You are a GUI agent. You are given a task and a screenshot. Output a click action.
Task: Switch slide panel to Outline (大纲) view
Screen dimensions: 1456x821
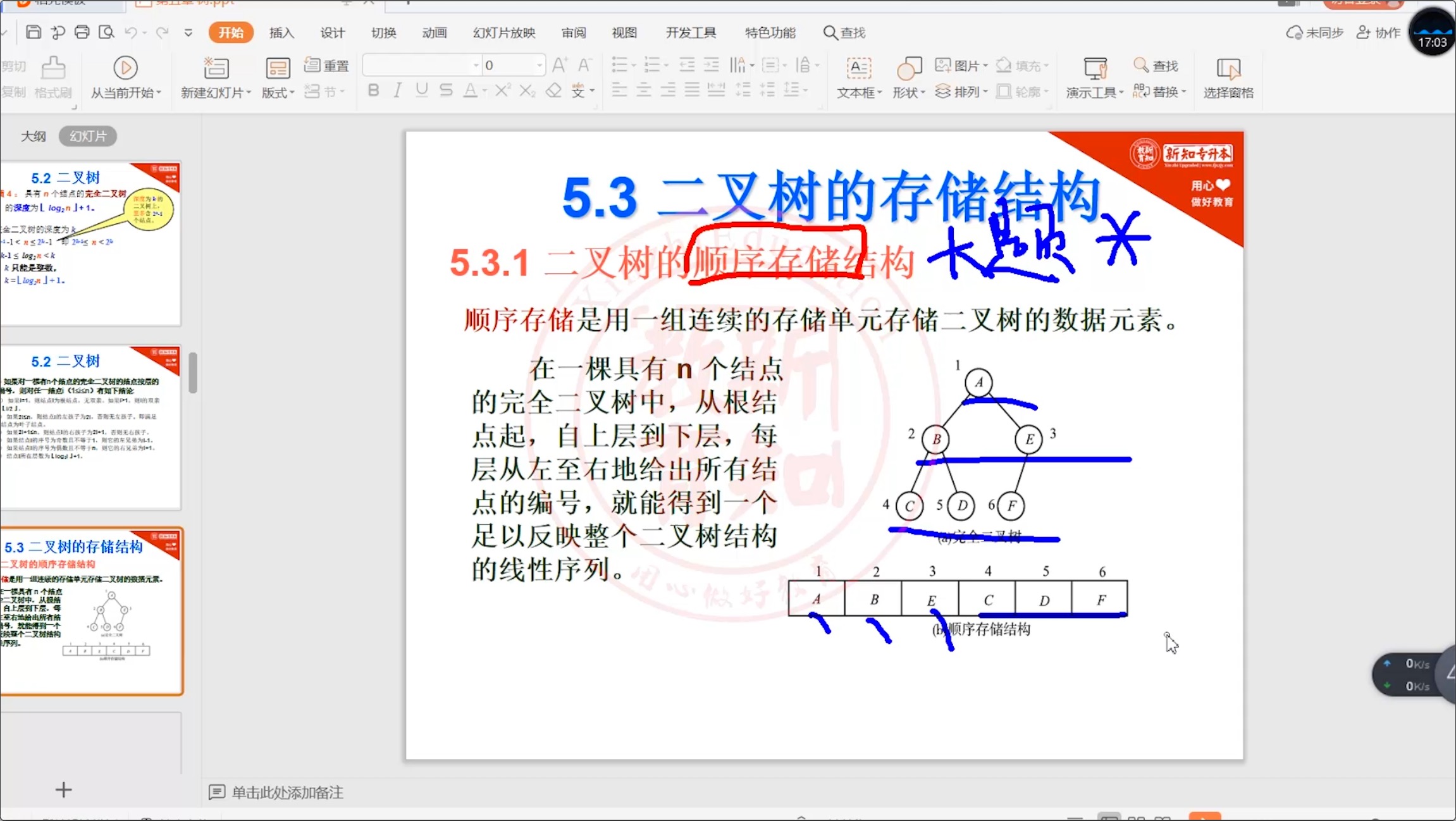pyautogui.click(x=34, y=136)
